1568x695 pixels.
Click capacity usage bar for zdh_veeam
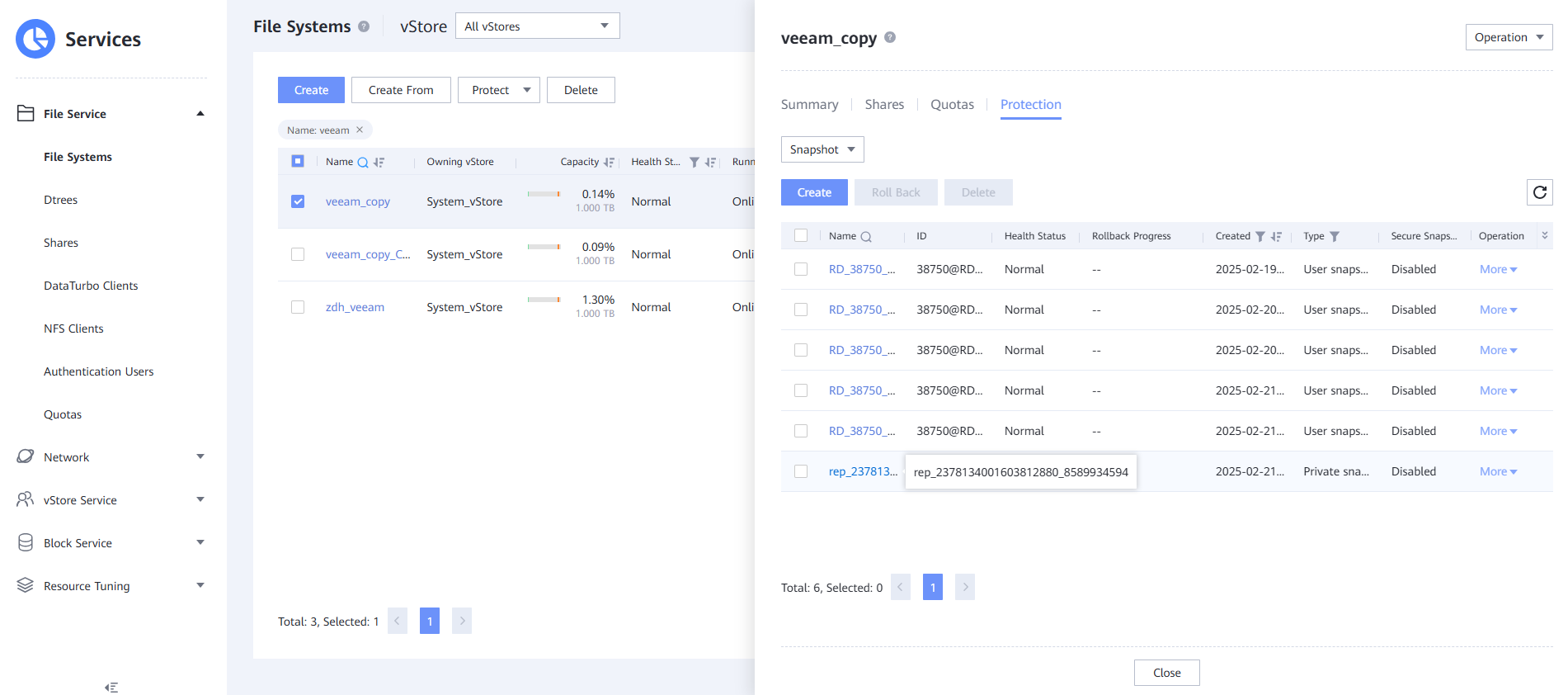[544, 300]
